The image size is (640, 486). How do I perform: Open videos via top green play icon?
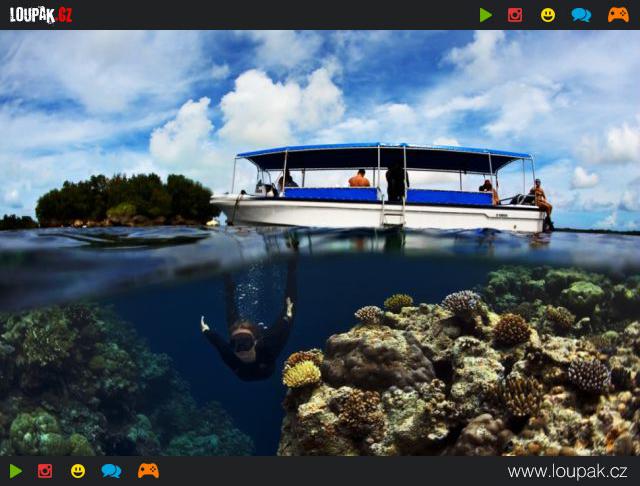[486, 15]
